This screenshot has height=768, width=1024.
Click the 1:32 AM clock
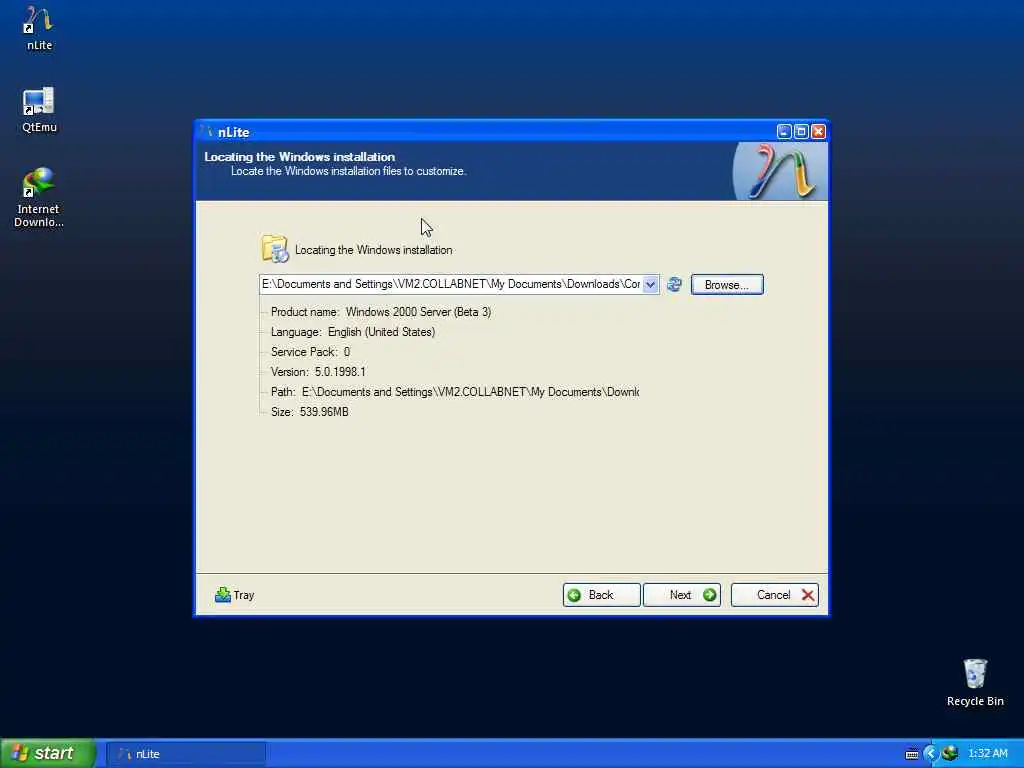coord(987,754)
